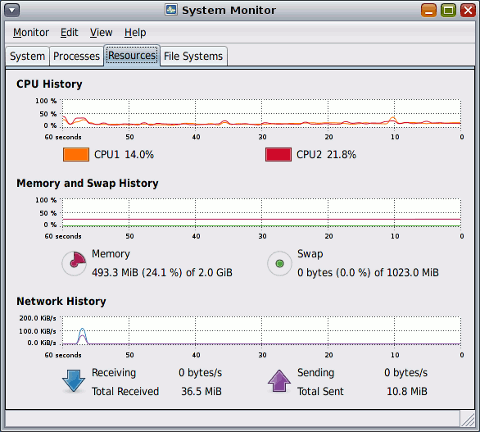Click the 200.0 KiB/s axis label
The height and width of the screenshot is (432, 480).
(38, 318)
